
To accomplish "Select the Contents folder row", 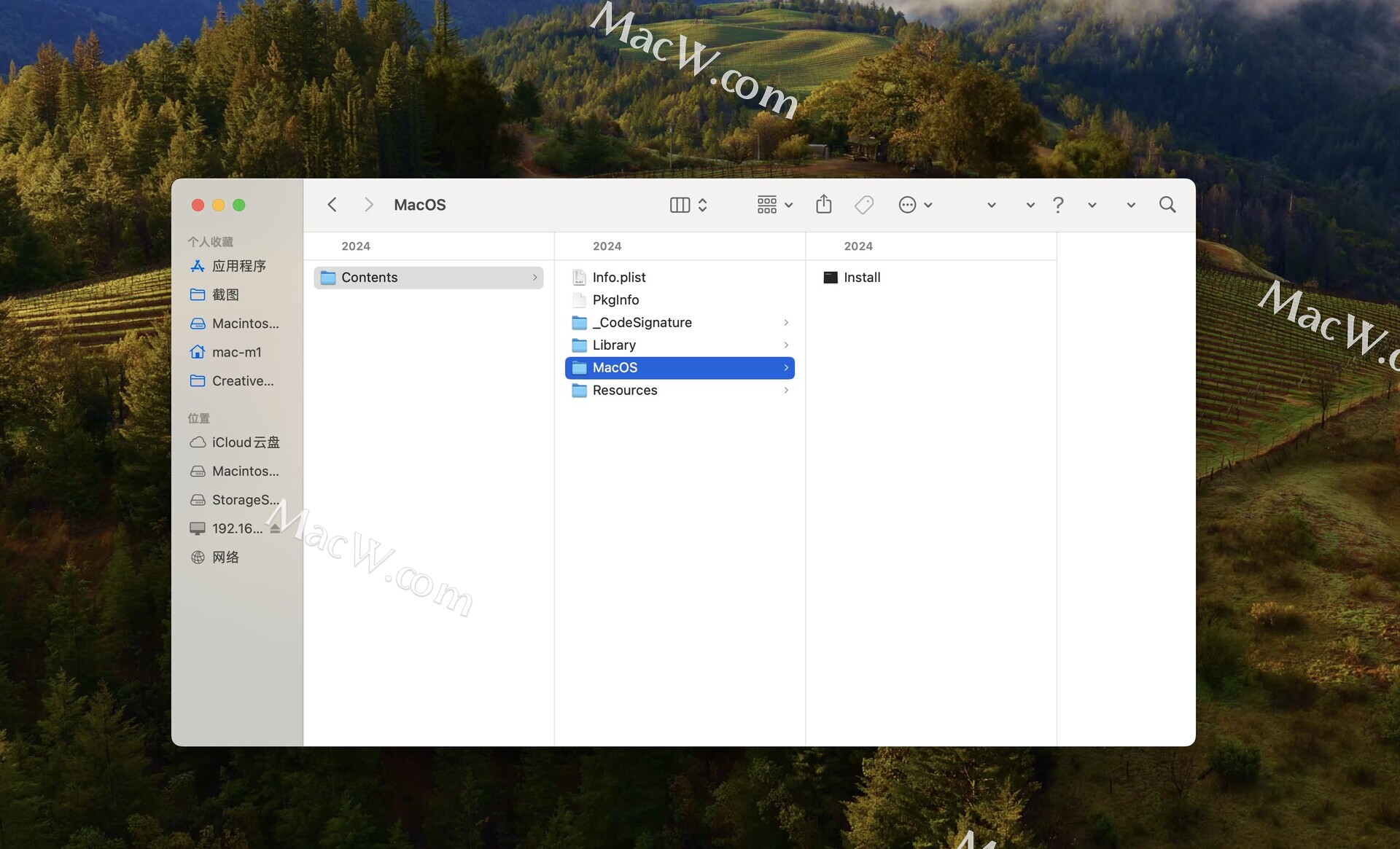I will tap(428, 278).
